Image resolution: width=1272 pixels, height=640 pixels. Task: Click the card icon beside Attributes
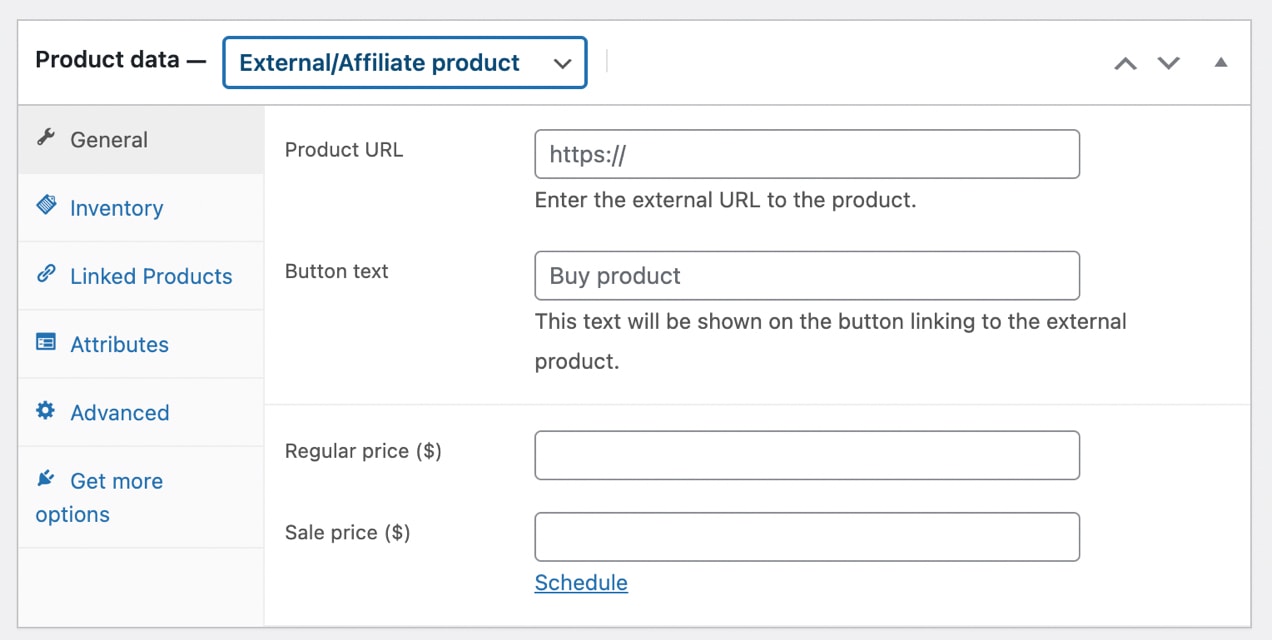[x=46, y=343]
